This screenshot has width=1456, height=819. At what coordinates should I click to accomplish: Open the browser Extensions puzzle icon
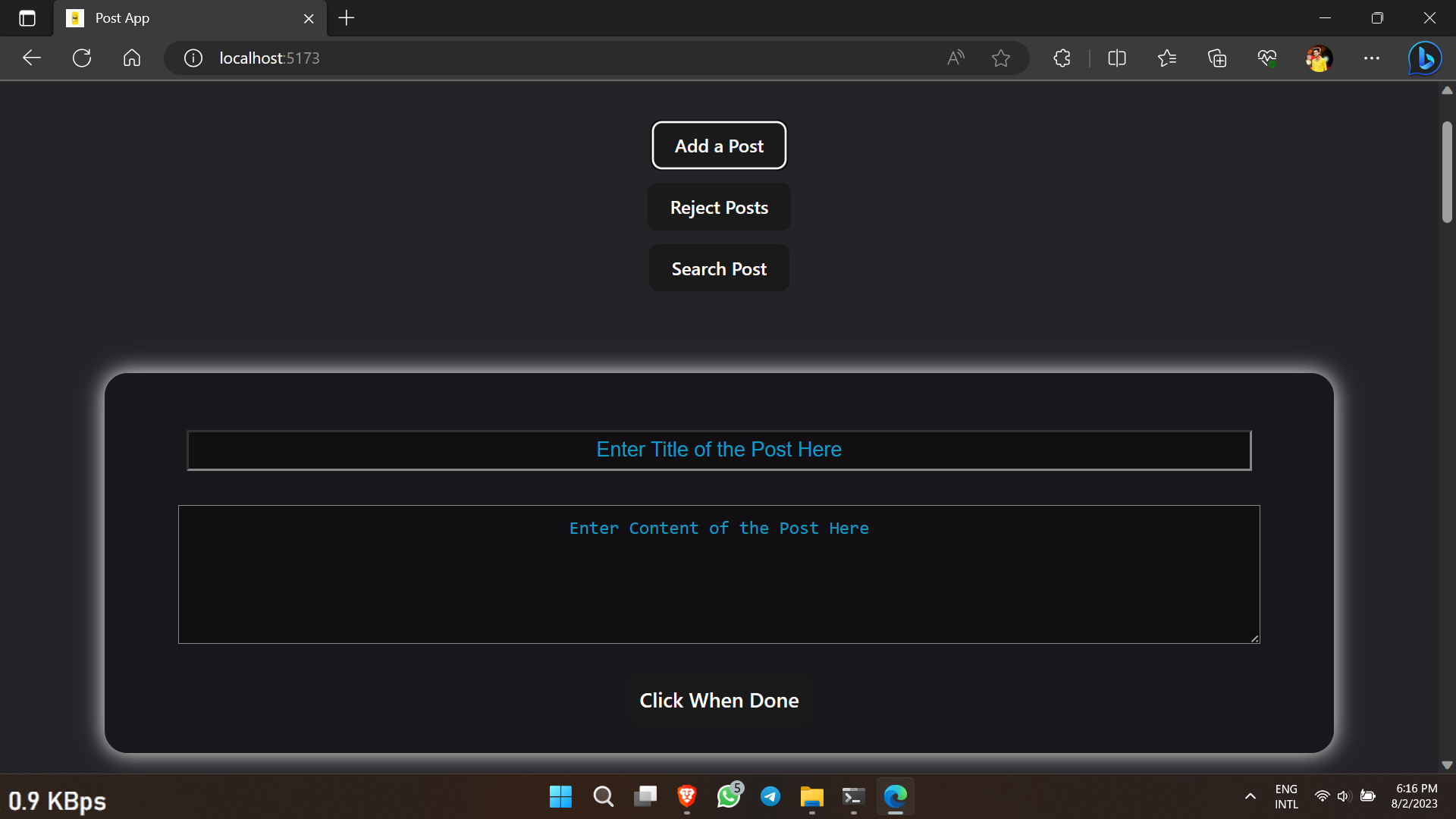point(1062,58)
